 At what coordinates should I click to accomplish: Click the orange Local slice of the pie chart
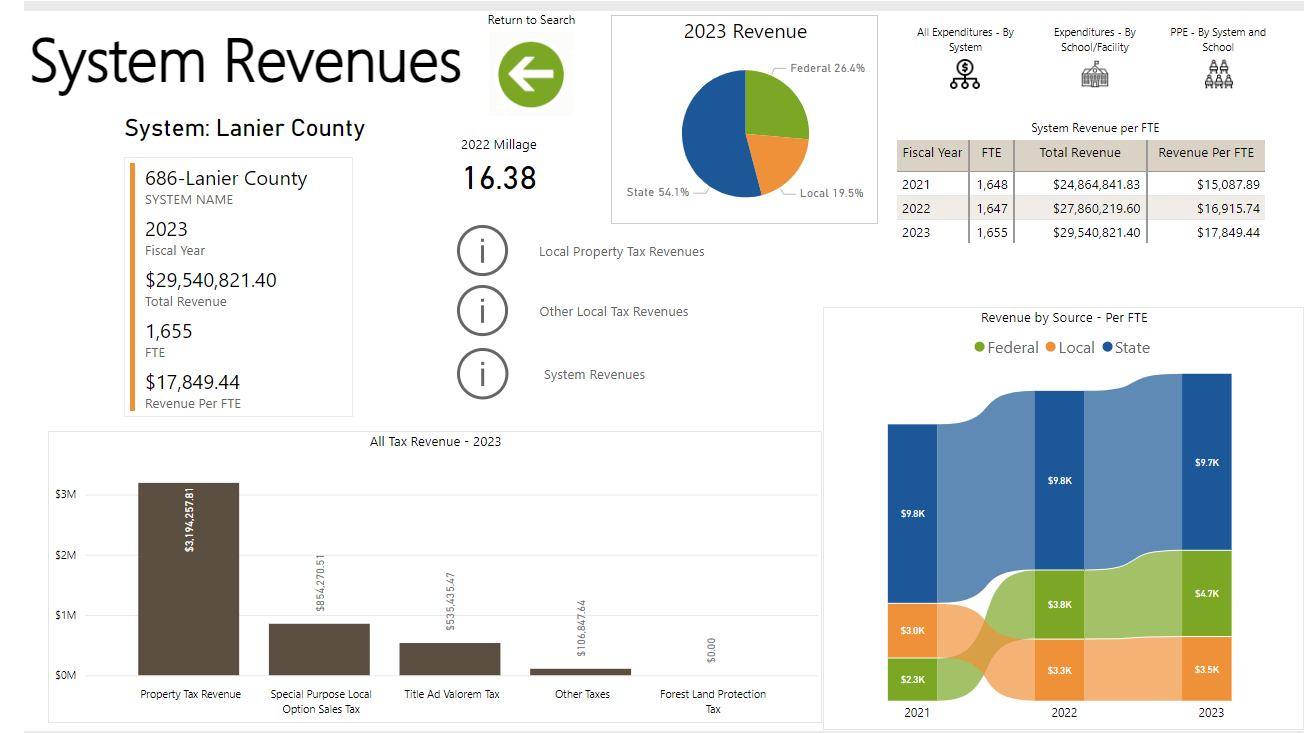point(778,160)
